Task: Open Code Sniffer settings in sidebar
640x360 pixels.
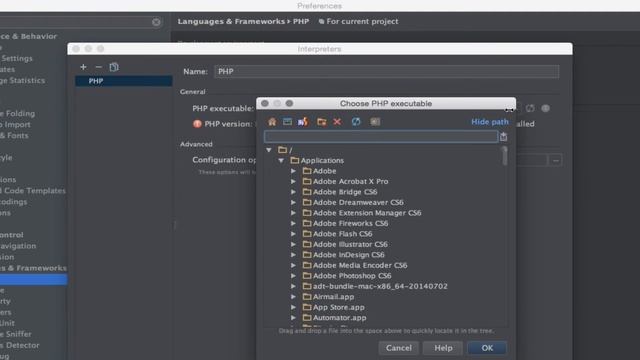Action: coord(16,334)
